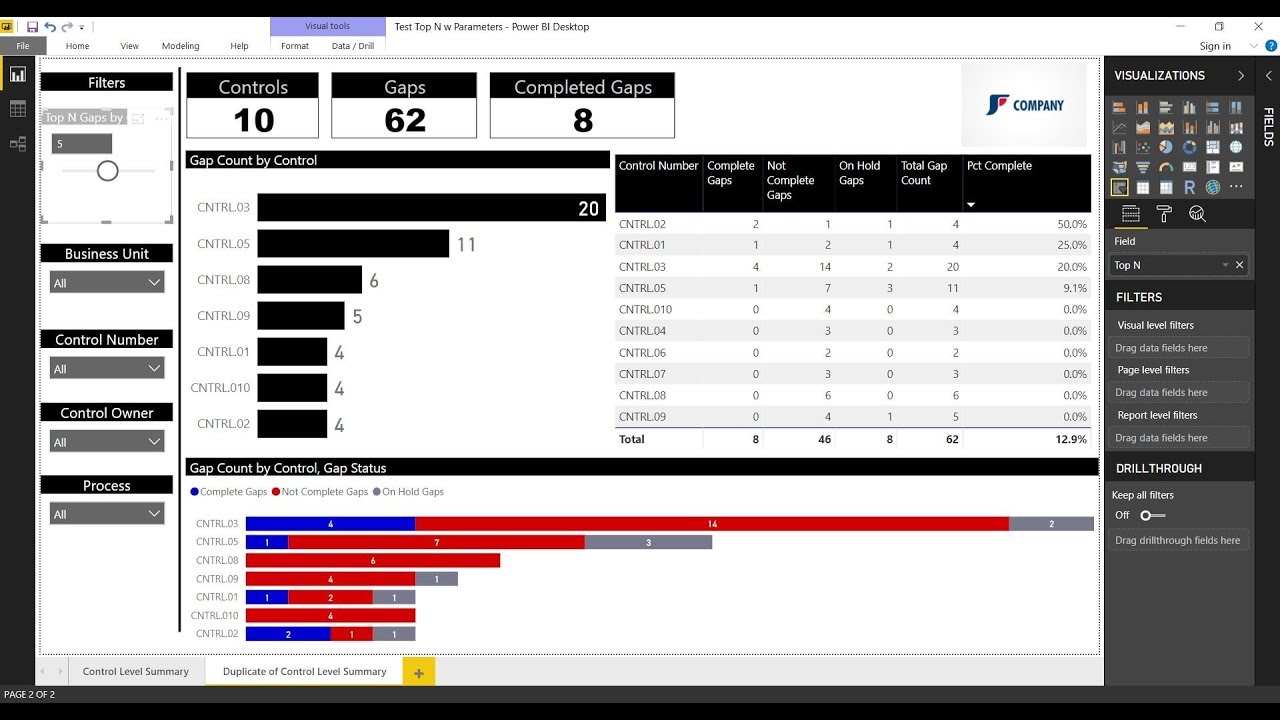Select the Map globe visualization
Screen dimensions: 1280x720
tap(1236, 147)
